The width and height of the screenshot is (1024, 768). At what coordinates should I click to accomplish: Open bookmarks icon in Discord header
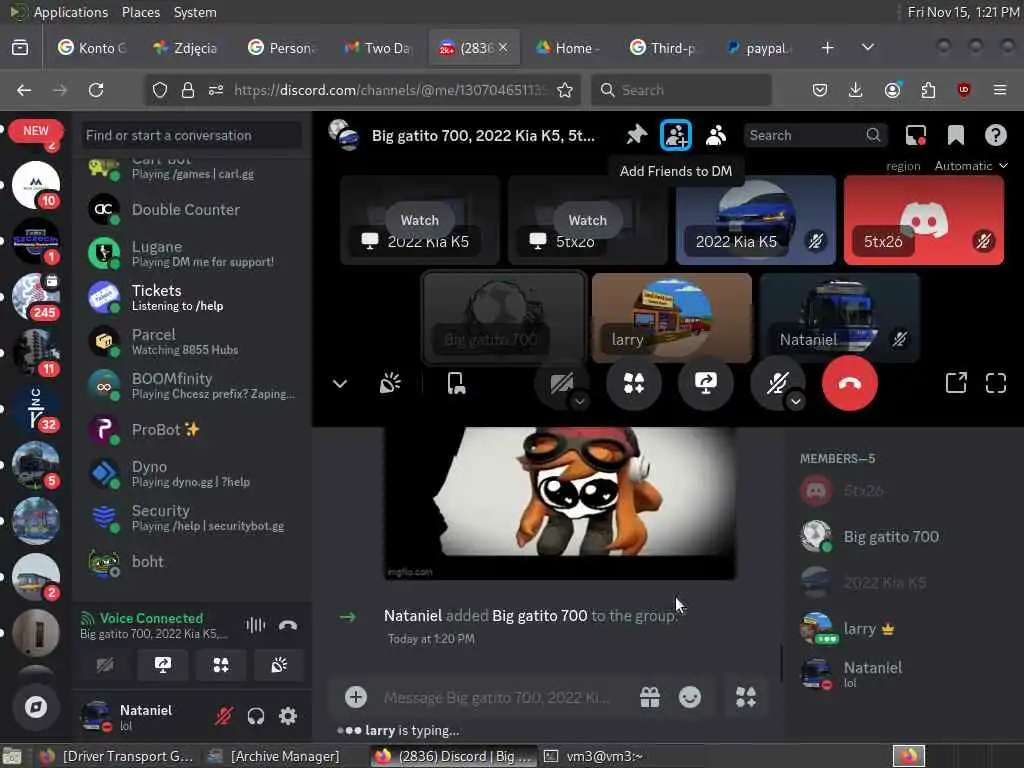click(955, 135)
